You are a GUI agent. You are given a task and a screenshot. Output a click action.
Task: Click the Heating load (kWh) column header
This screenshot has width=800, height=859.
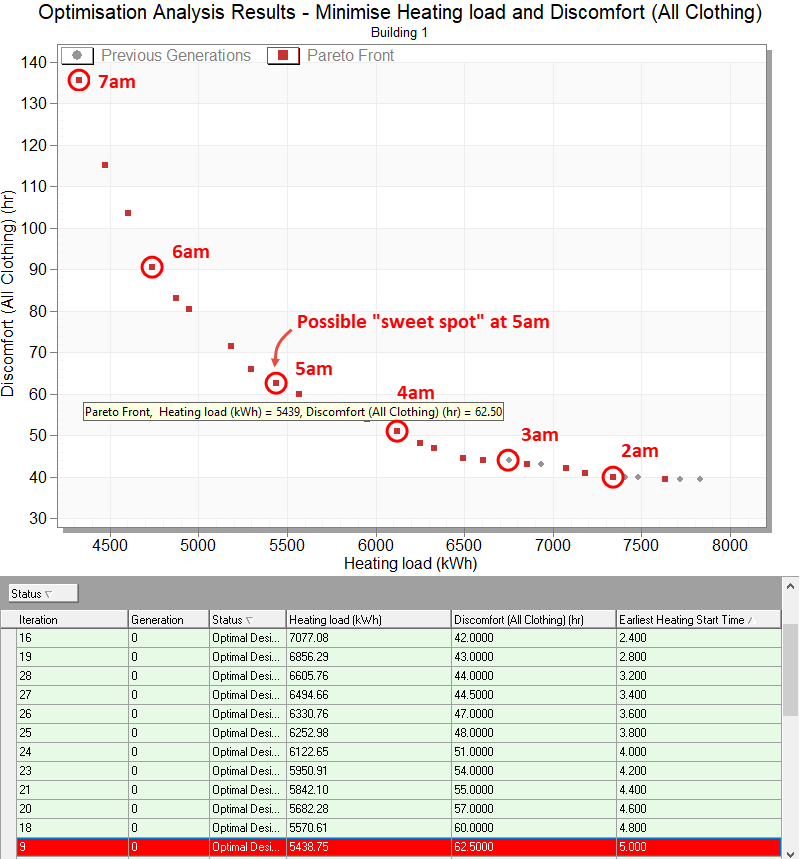click(x=367, y=620)
